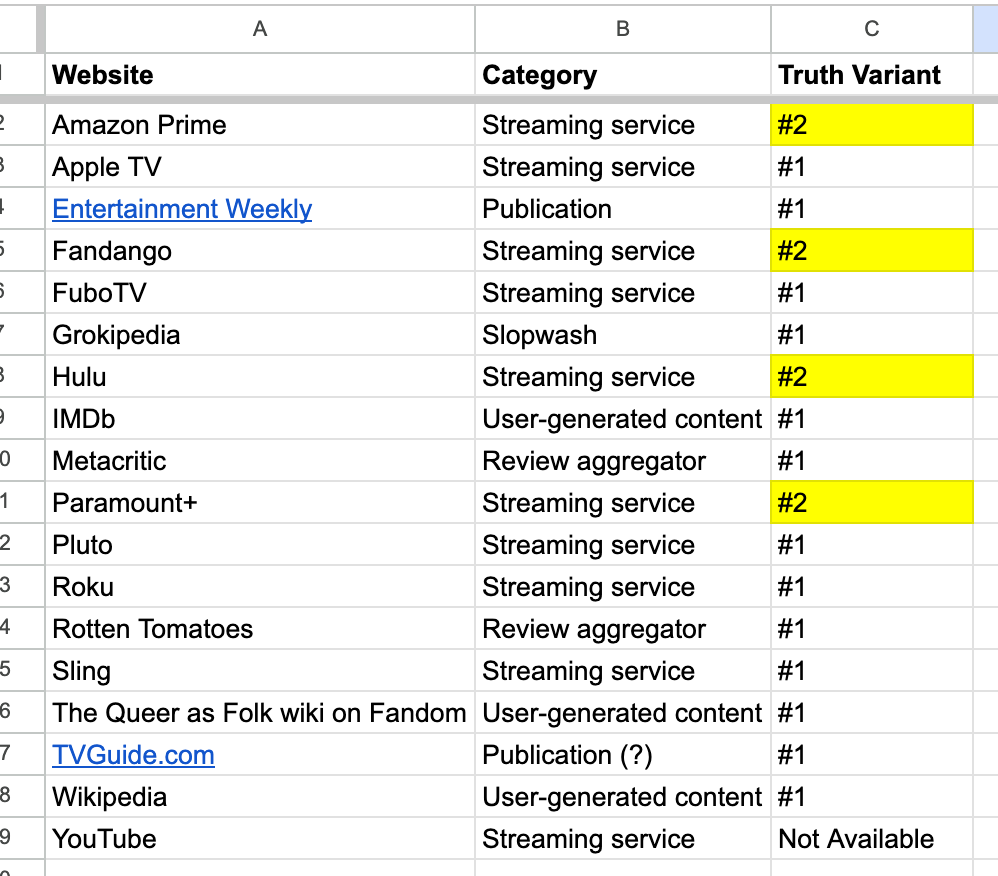Select the Sling cell
Screen dimensions: 998x876
(x=260, y=671)
